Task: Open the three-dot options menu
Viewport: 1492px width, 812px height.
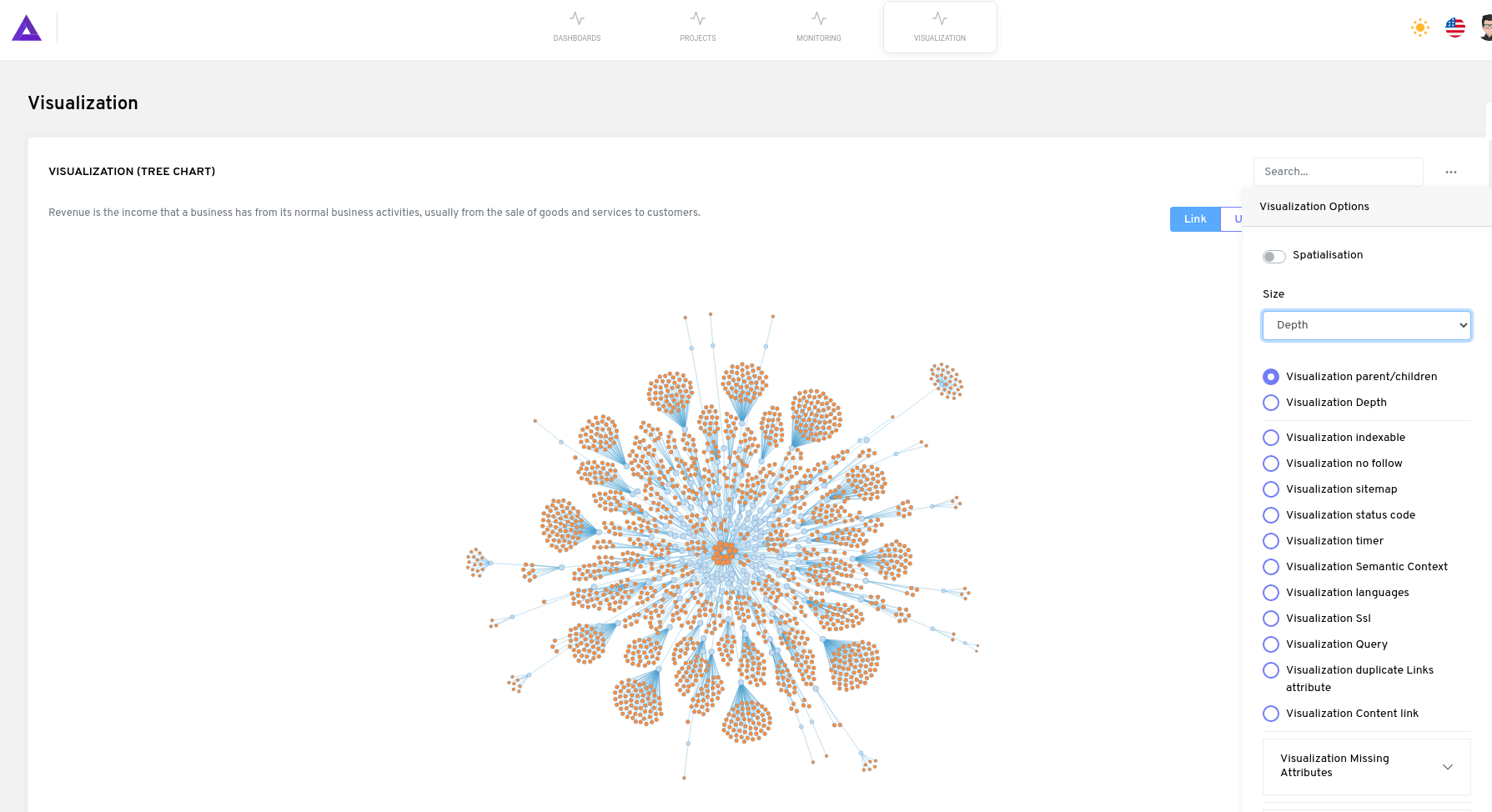Action: pyautogui.click(x=1450, y=172)
